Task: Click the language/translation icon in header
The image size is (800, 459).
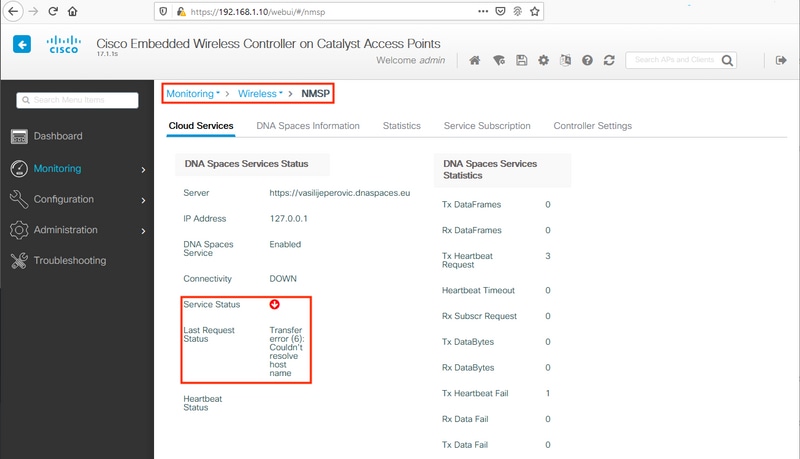Action: (565, 60)
